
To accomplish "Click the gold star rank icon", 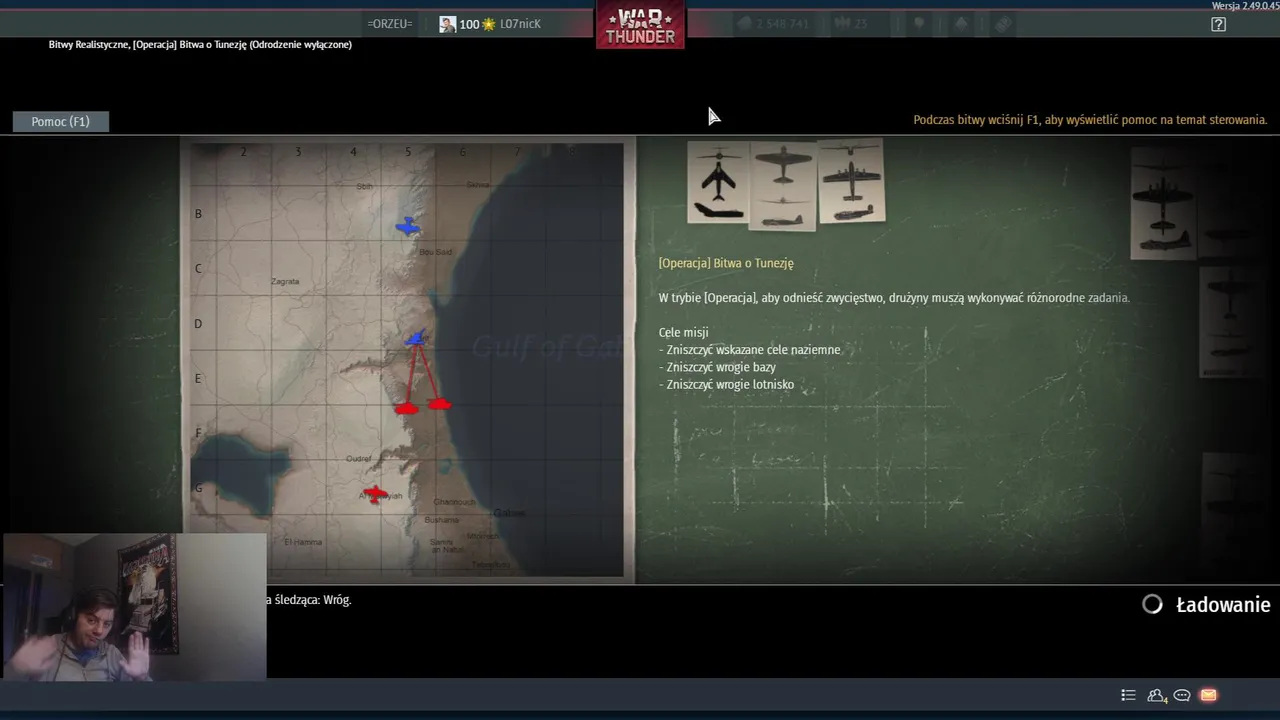I will [x=488, y=24].
